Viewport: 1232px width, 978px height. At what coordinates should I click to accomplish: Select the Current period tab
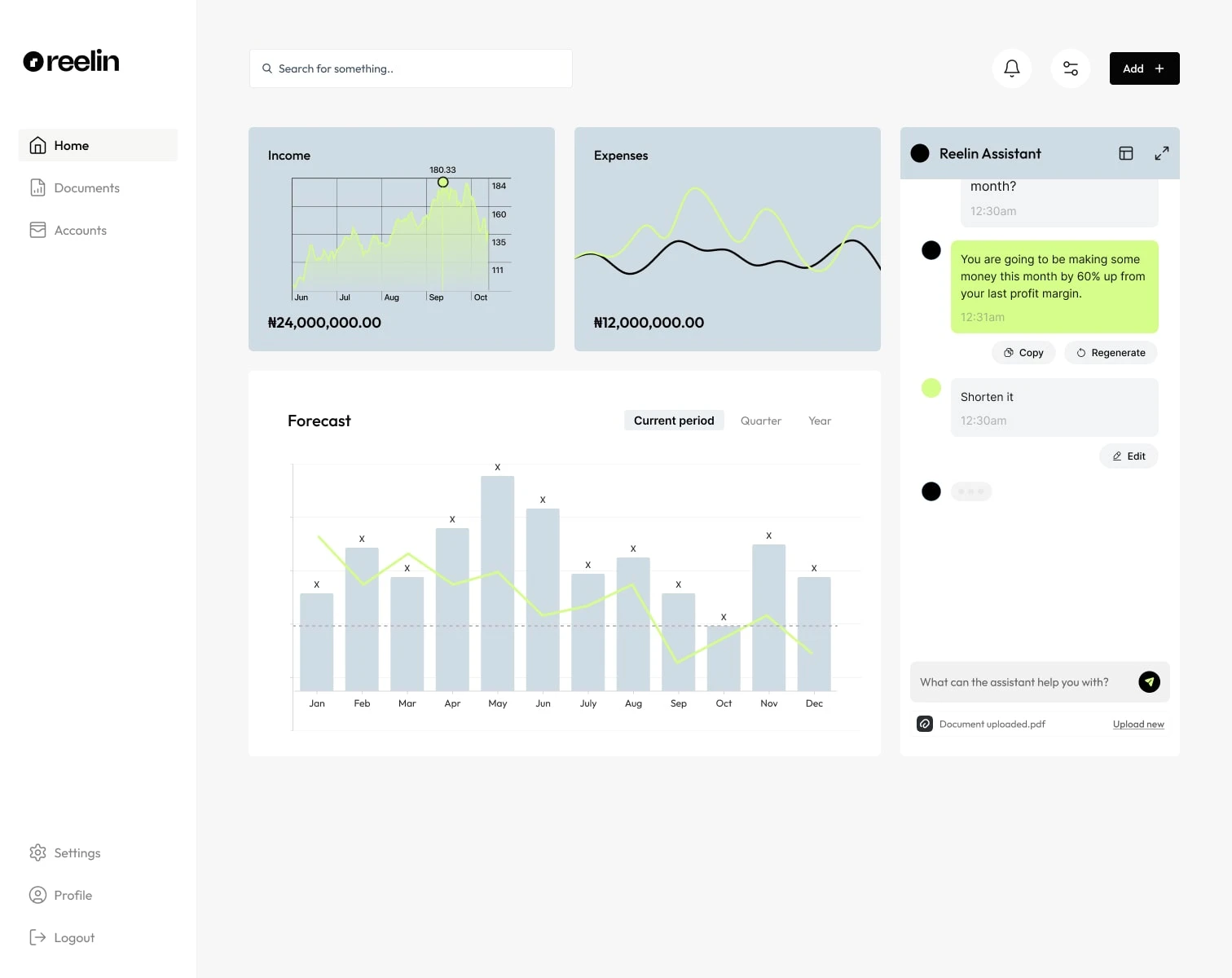click(674, 421)
